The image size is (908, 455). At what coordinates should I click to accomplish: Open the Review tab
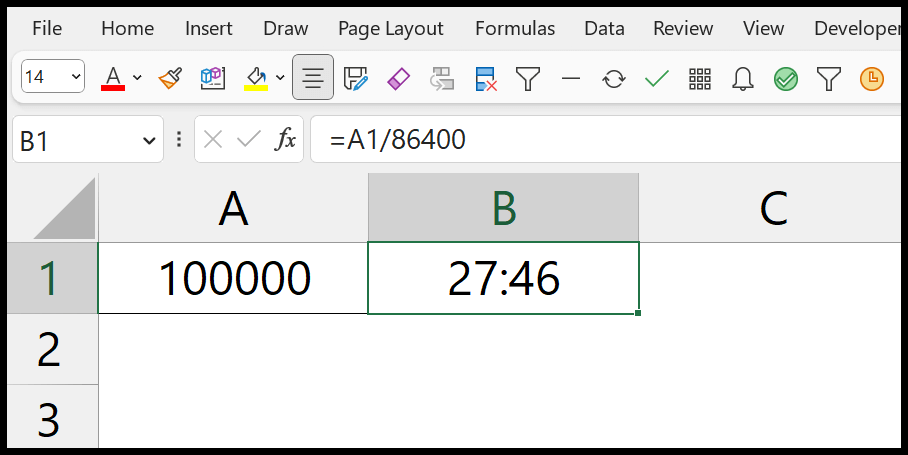(683, 28)
